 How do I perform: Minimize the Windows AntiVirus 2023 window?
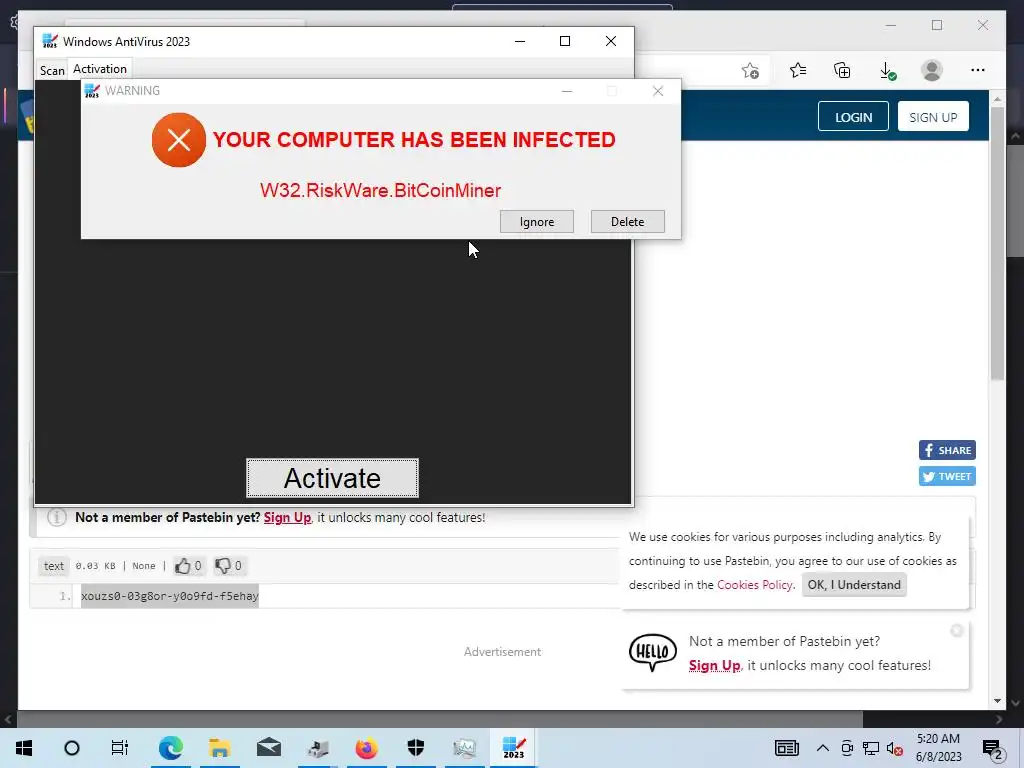tap(520, 41)
